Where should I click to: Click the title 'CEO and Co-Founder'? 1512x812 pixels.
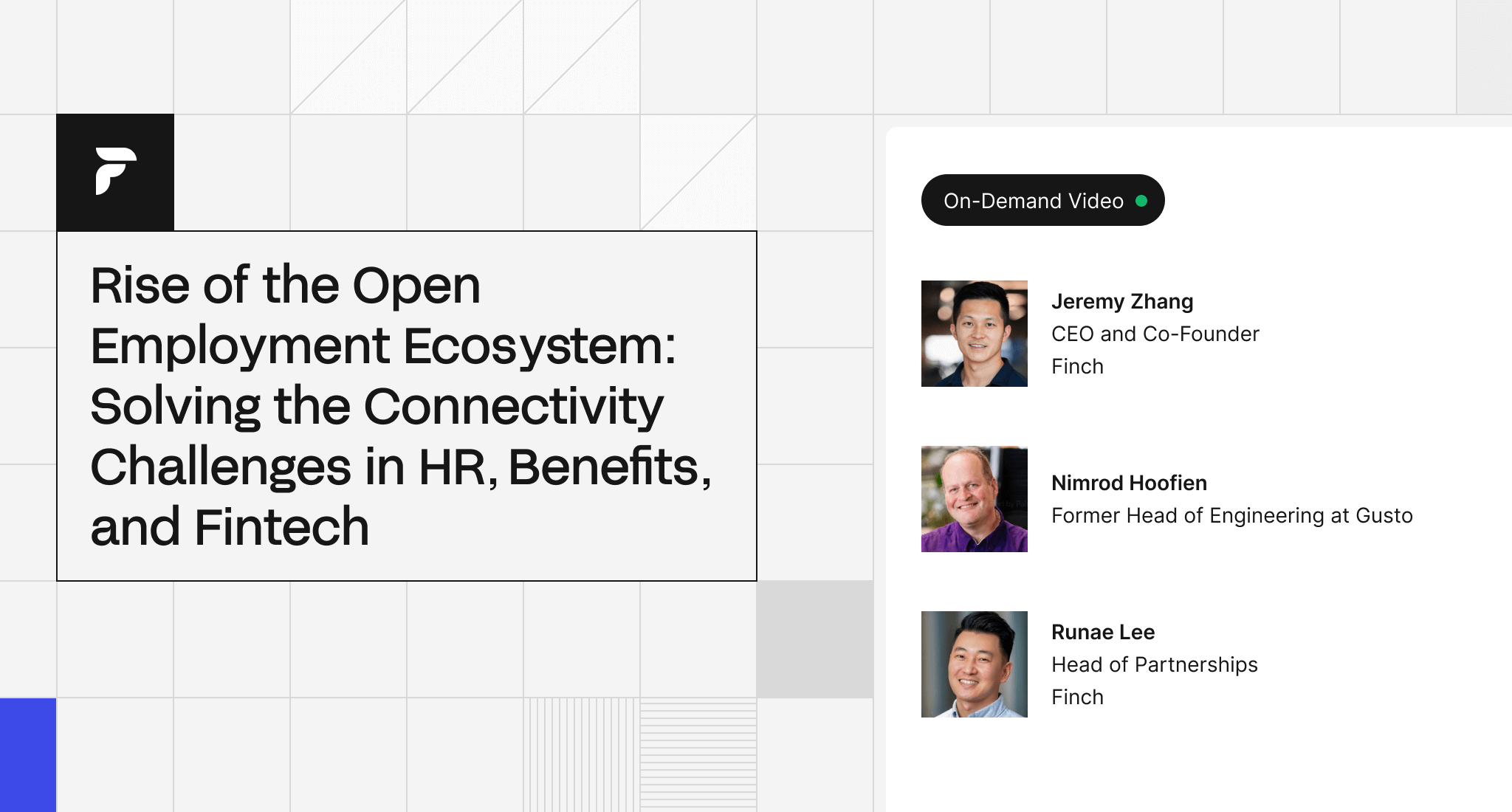tap(1155, 334)
